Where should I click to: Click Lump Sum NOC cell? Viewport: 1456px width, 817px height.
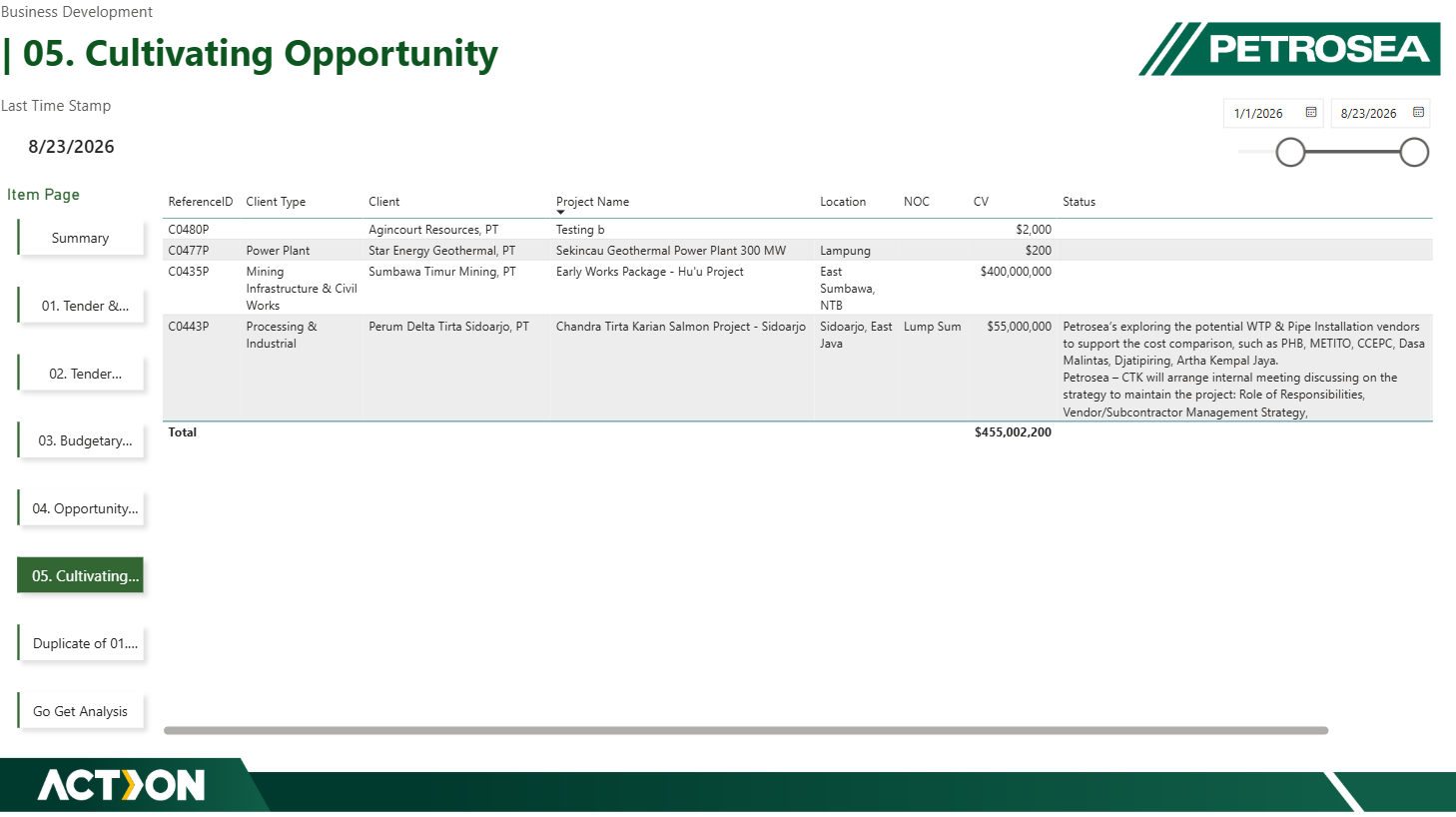pos(933,327)
